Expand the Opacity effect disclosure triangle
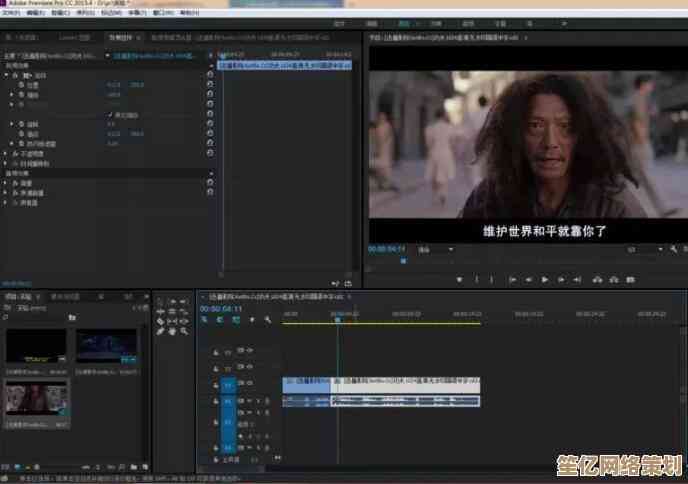The image size is (688, 484). 6,154
